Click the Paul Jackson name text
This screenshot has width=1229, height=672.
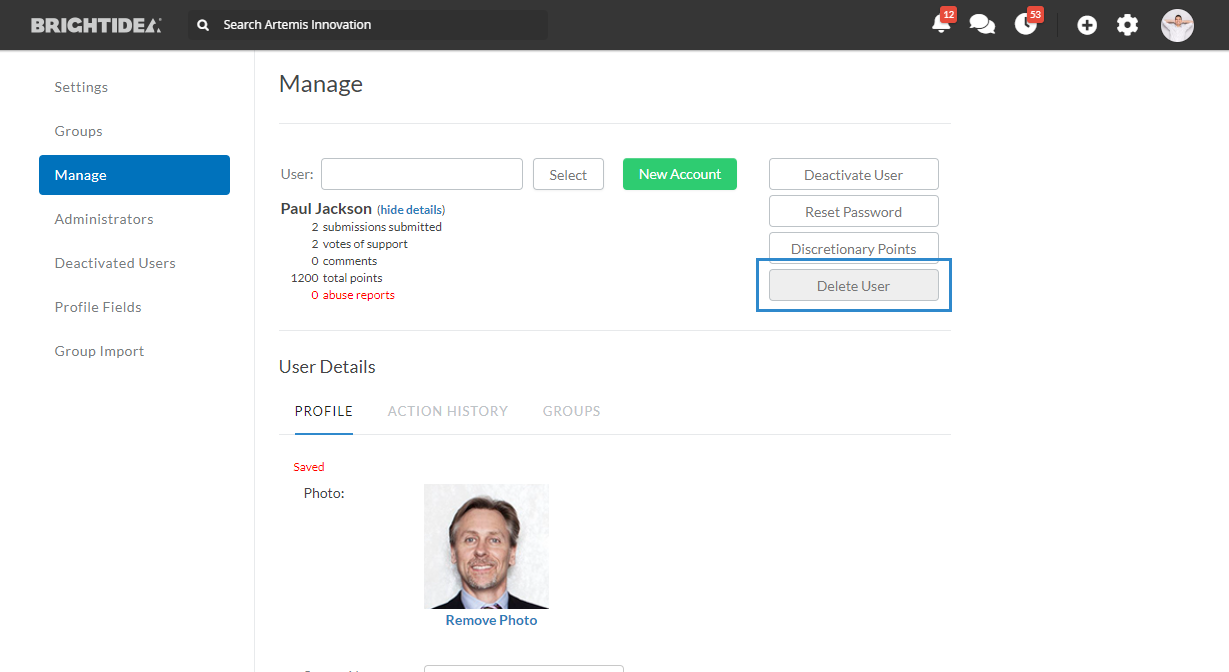[326, 209]
